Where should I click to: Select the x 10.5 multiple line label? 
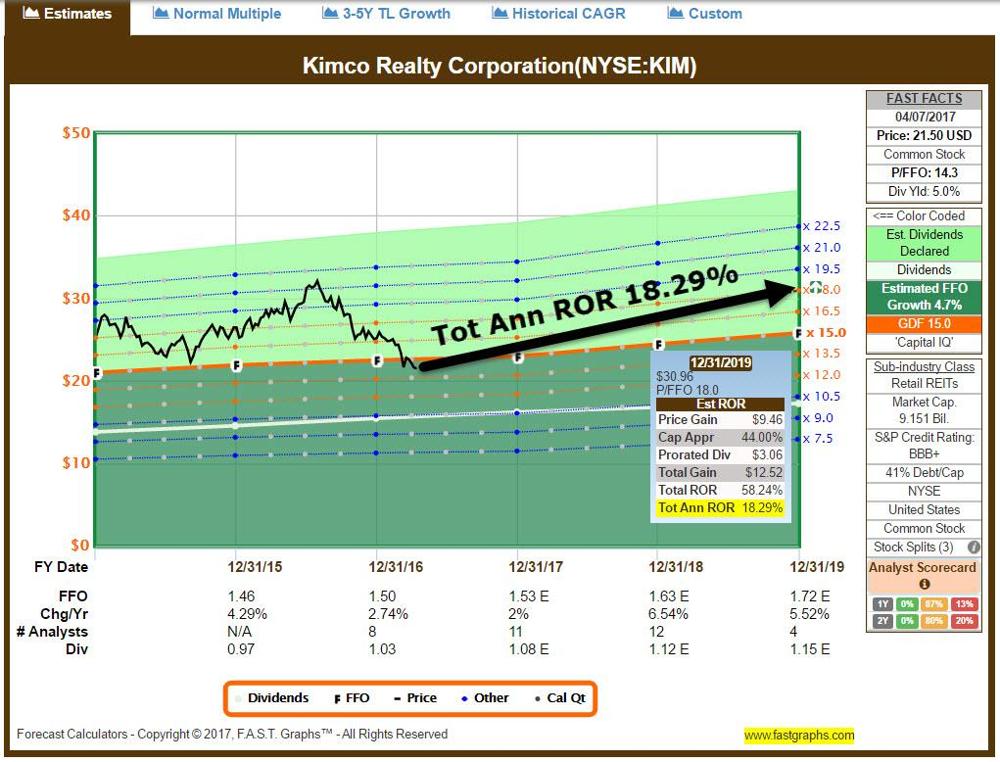click(x=822, y=397)
